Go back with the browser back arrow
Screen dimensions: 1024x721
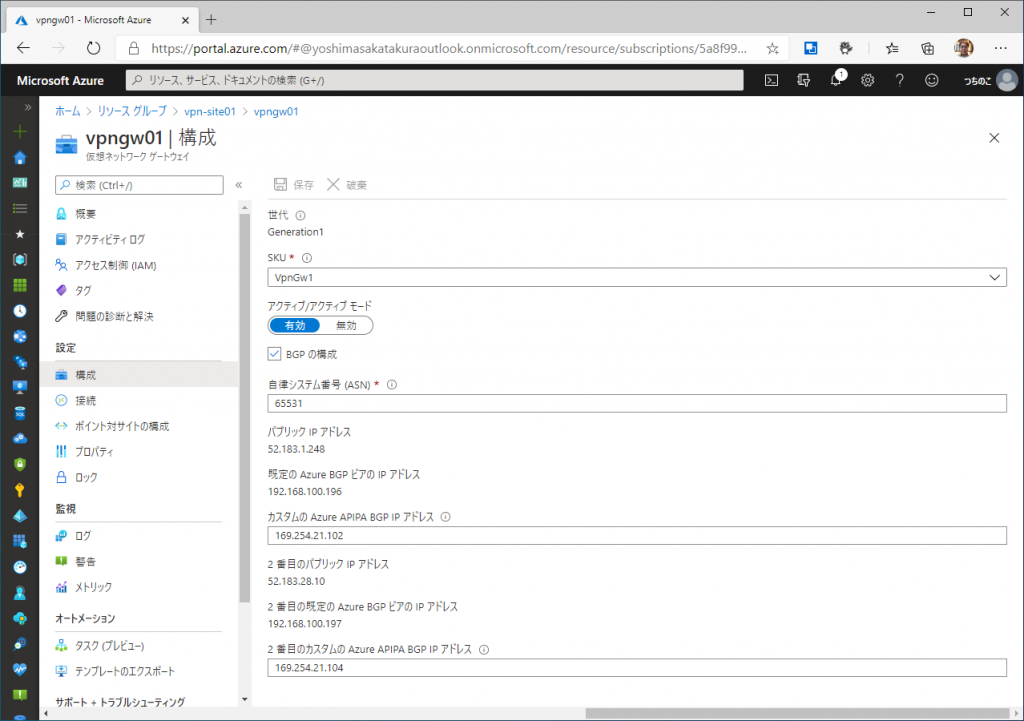click(x=24, y=48)
